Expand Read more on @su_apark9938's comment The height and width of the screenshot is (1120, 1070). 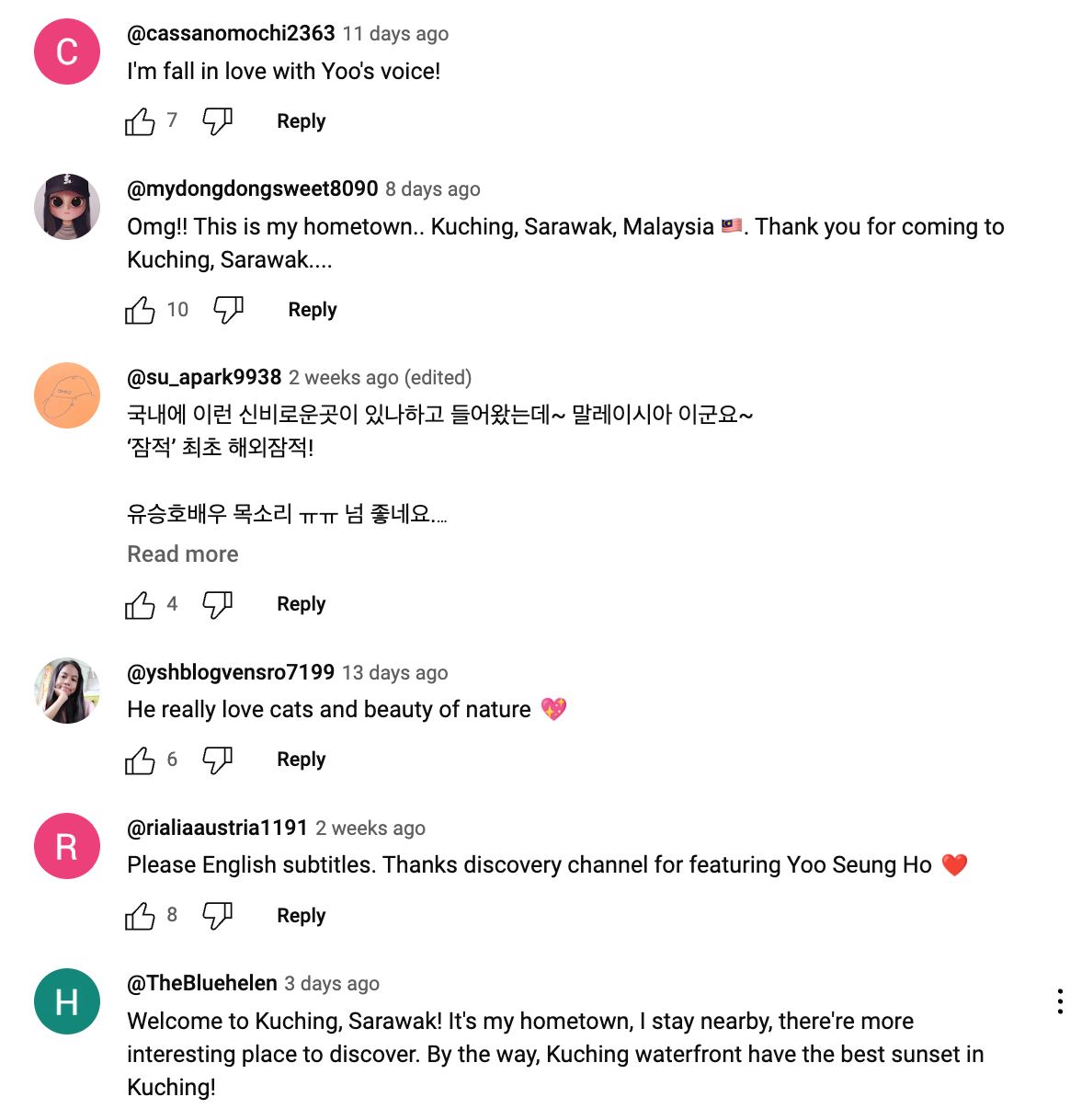[183, 554]
